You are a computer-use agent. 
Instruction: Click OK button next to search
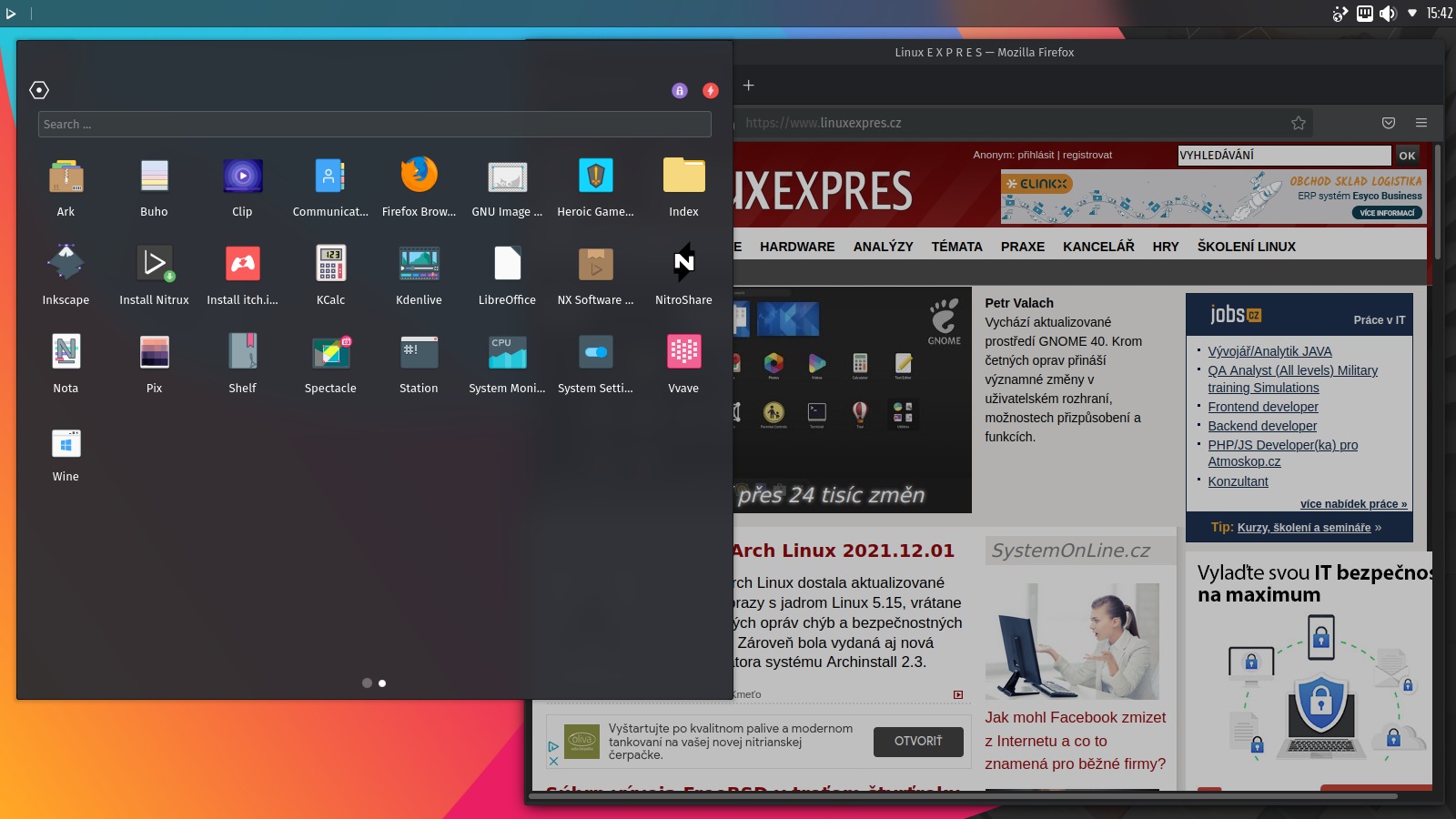point(1407,156)
